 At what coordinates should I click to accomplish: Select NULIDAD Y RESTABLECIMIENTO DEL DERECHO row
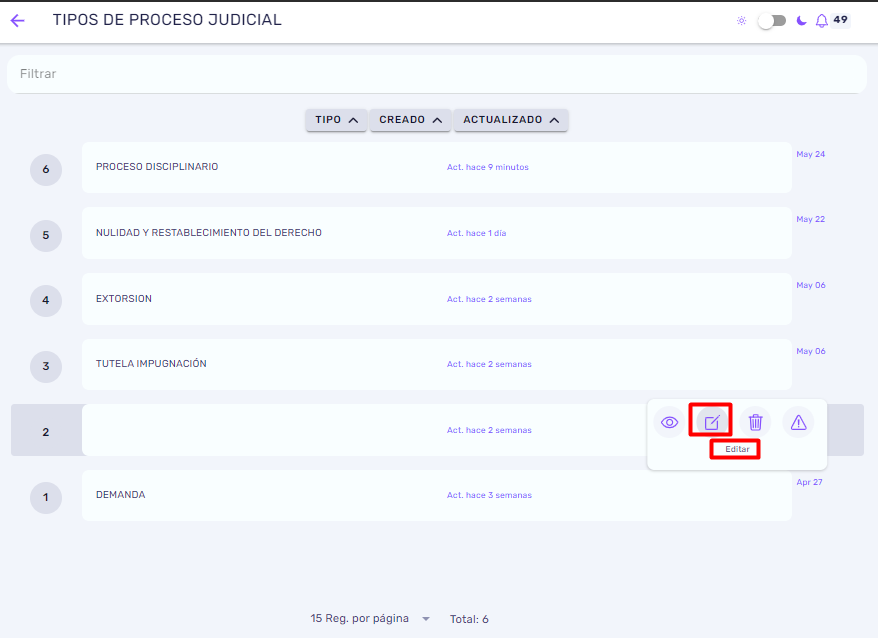[437, 233]
